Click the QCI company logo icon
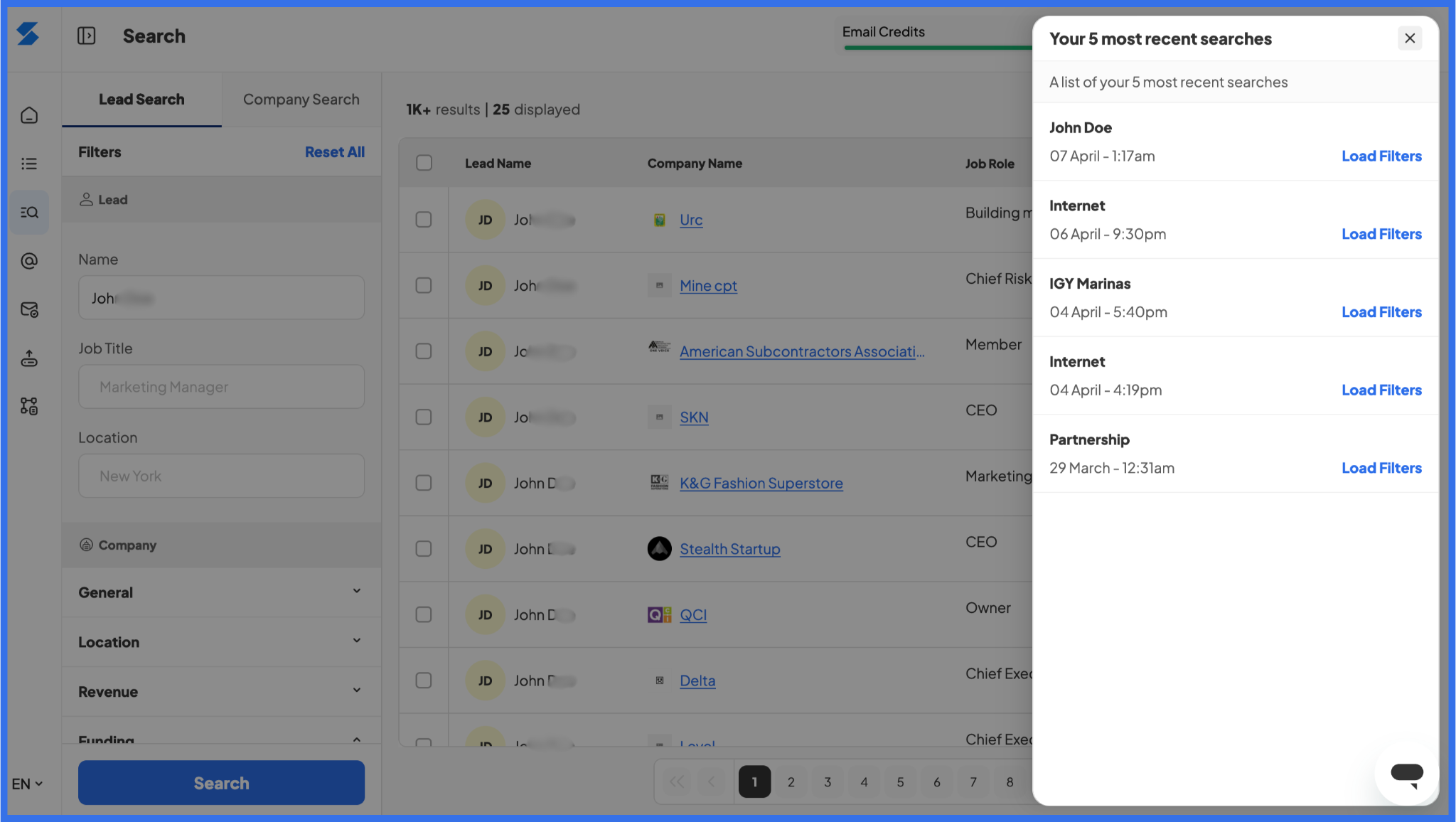Screen dimensions: 1456x822 click(660, 614)
